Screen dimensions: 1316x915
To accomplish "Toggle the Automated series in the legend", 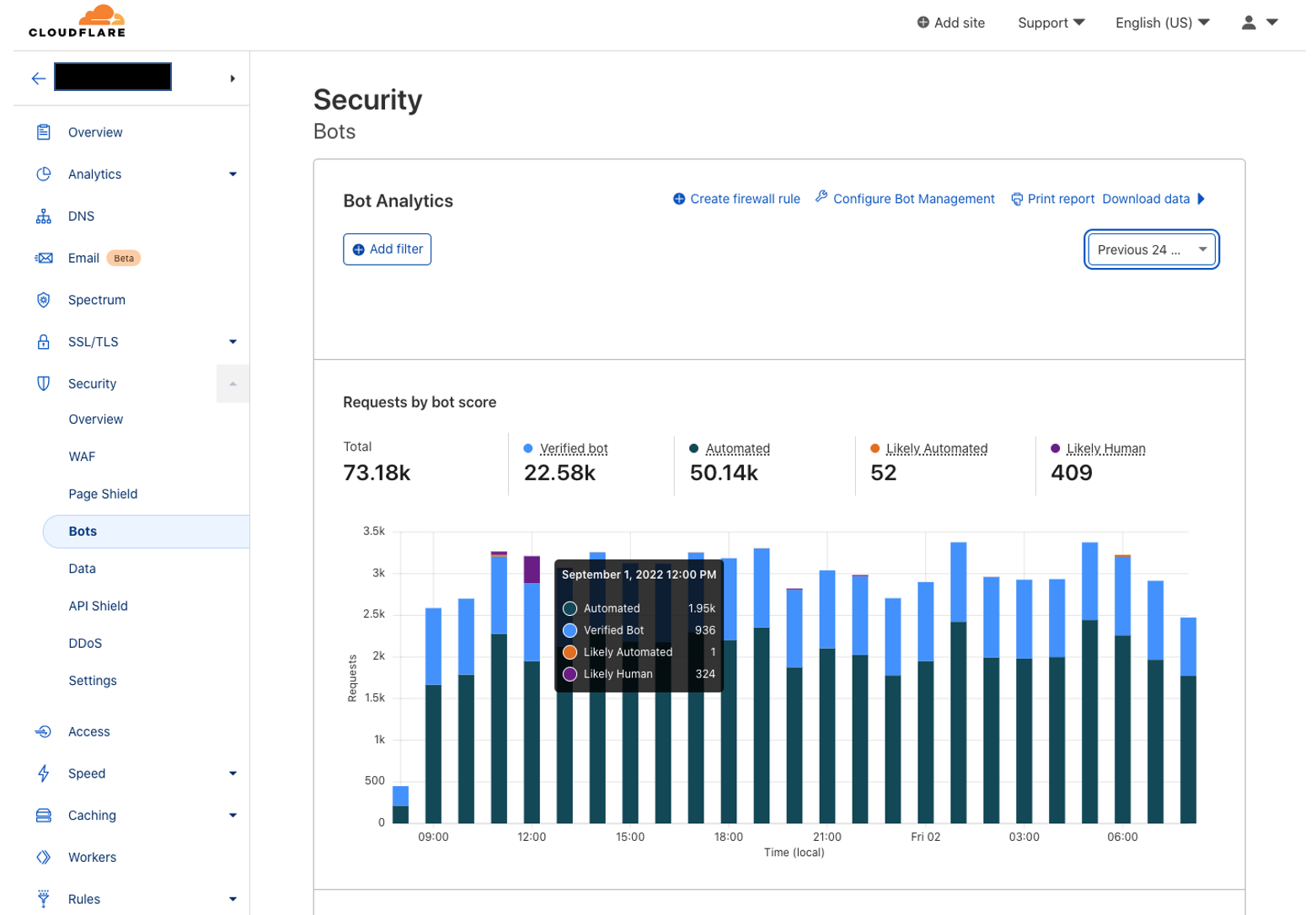I will point(738,448).
